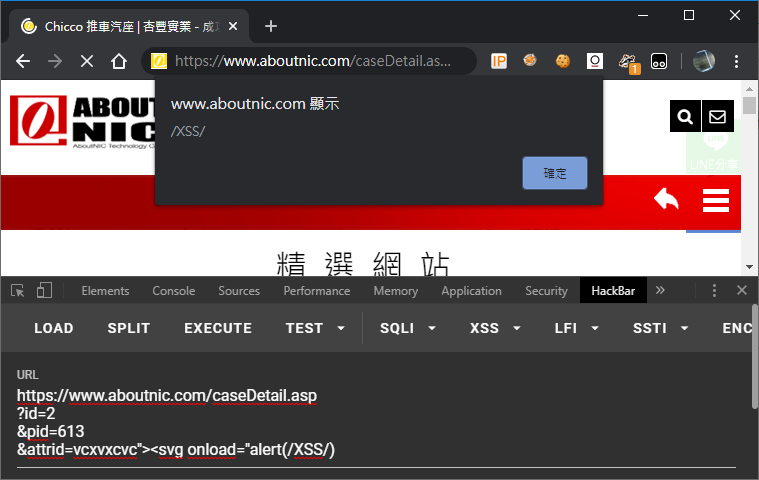Click the site search magnifier icon

[685, 116]
